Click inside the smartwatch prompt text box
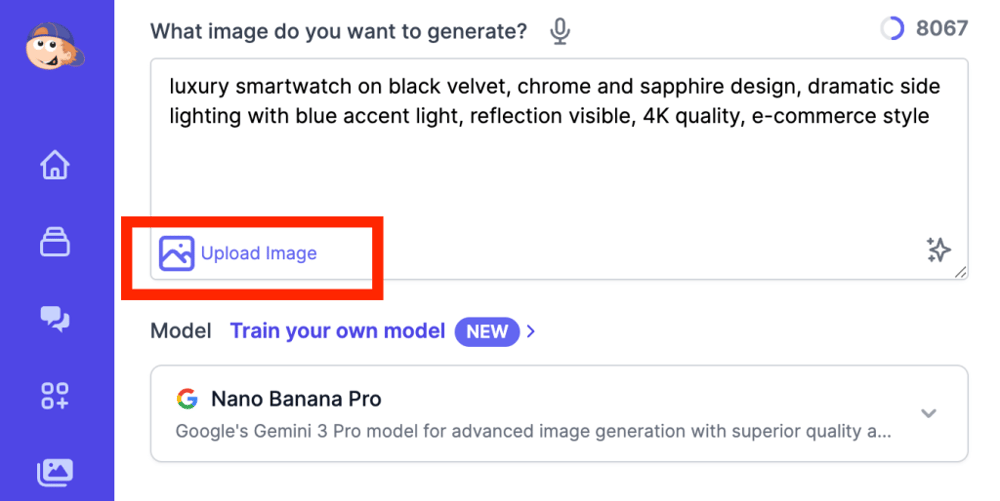Screen dimensions: 1000x501 [x=558, y=160]
